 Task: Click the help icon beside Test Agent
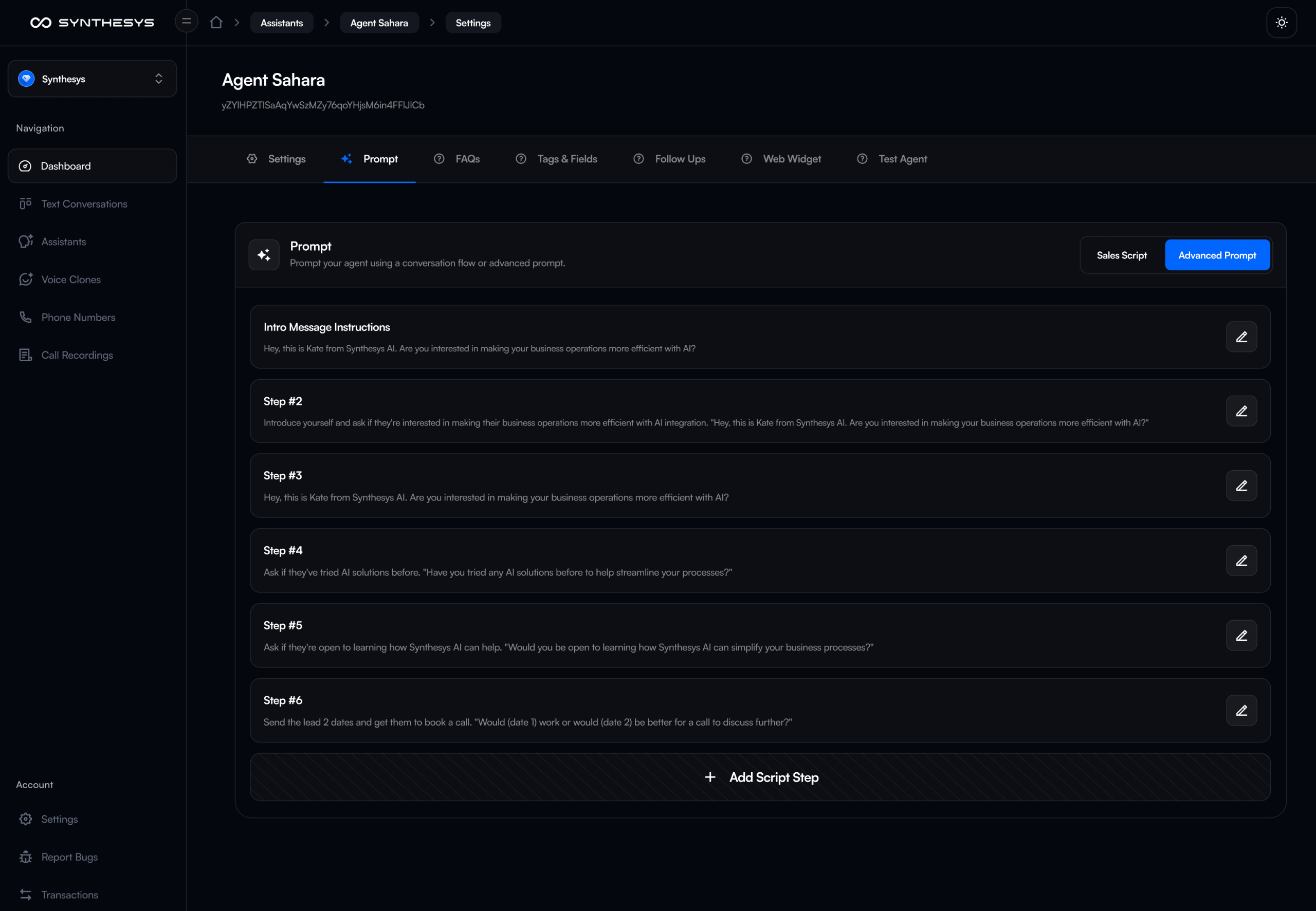click(x=862, y=159)
